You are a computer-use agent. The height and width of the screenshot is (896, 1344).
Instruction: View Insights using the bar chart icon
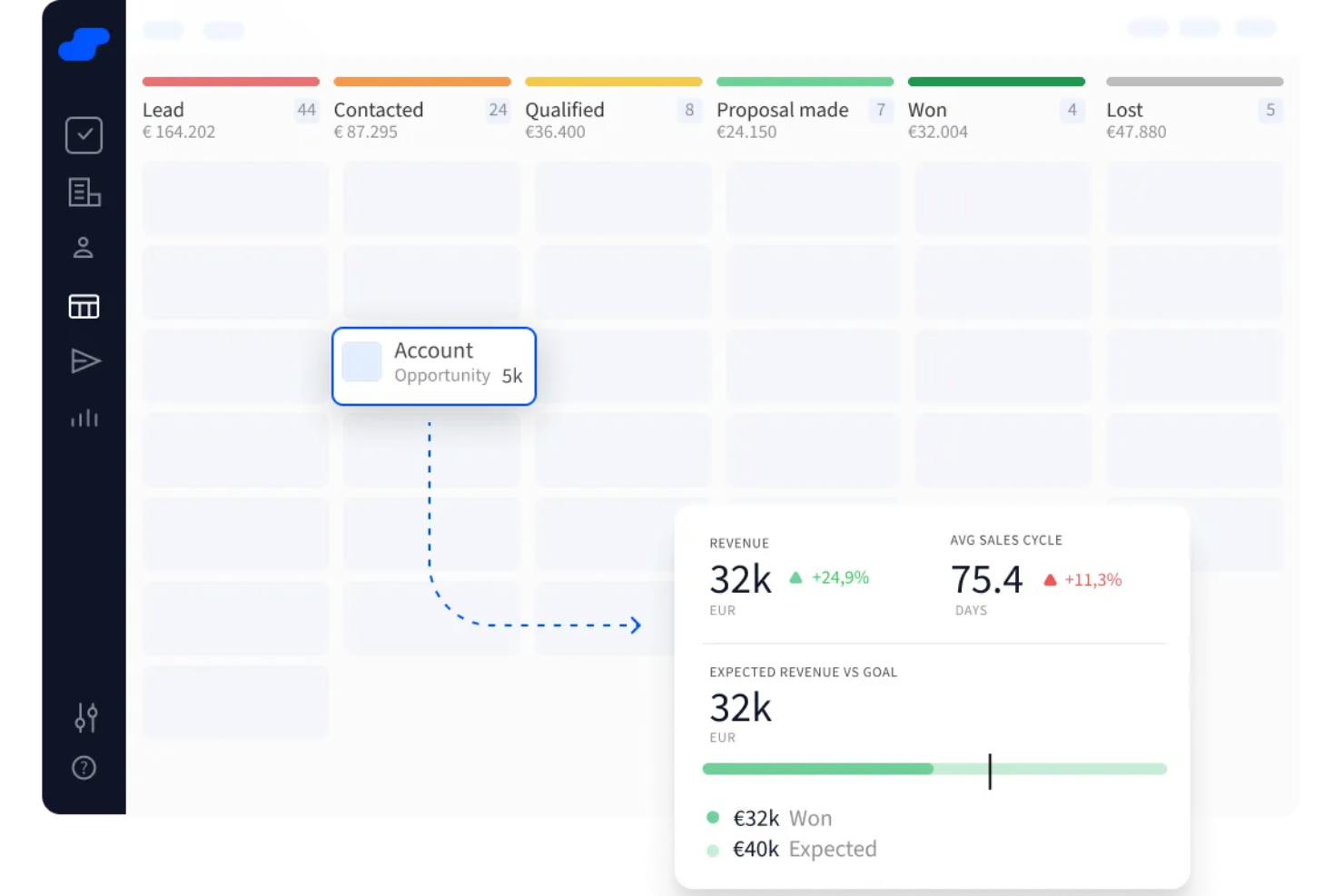84,418
